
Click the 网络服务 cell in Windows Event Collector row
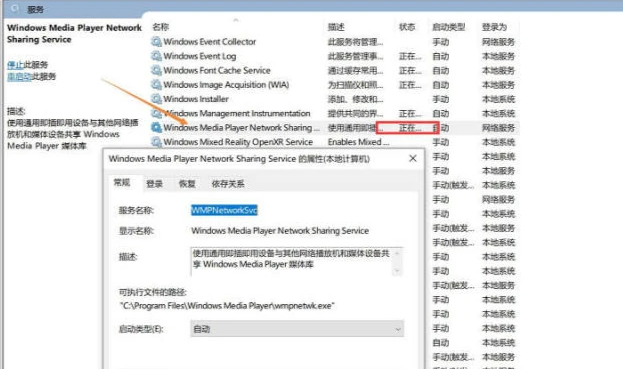[x=498, y=42]
